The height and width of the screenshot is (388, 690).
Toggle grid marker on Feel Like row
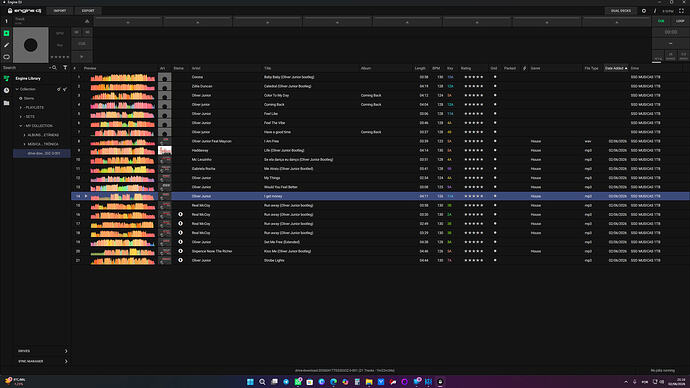[x=495, y=113]
